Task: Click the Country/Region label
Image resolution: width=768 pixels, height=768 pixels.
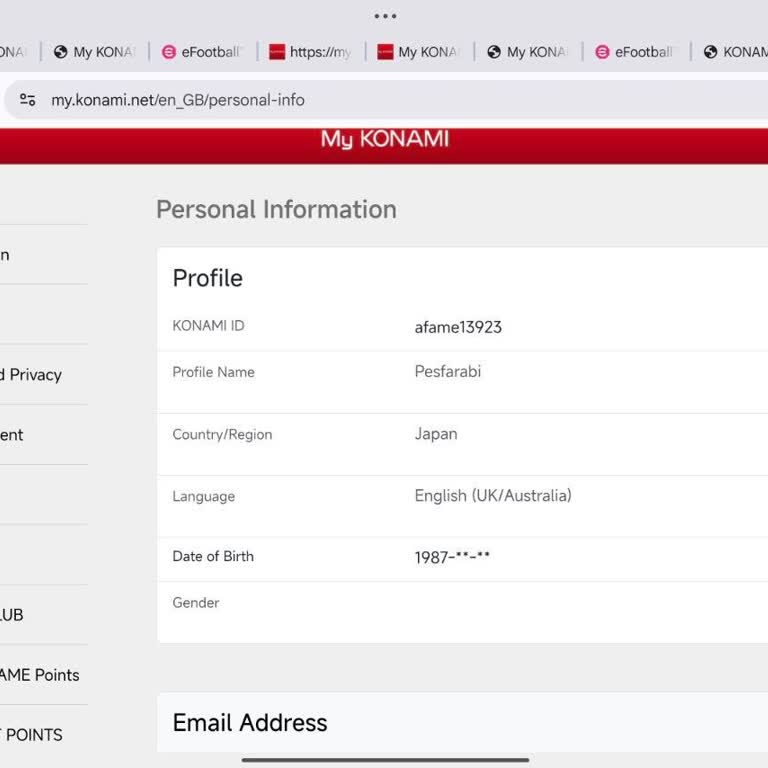Action: (x=222, y=434)
